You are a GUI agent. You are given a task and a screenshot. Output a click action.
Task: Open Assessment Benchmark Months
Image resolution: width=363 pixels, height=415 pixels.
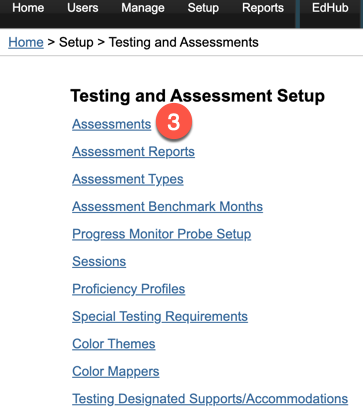point(167,207)
